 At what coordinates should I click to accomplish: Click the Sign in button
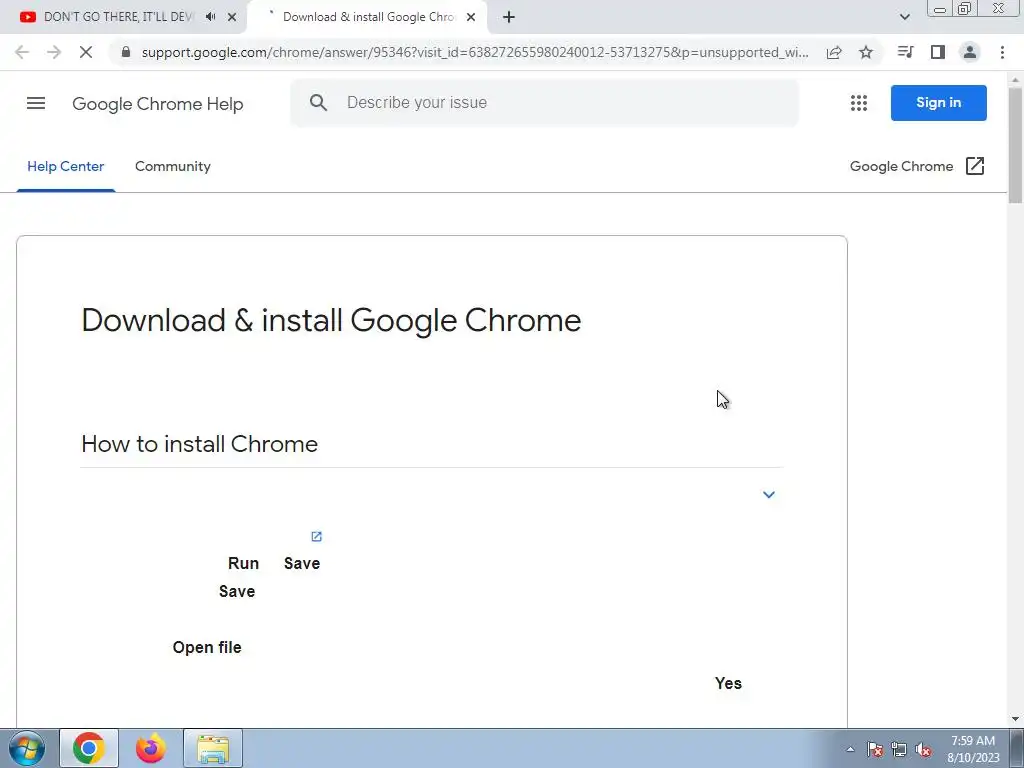pos(938,103)
